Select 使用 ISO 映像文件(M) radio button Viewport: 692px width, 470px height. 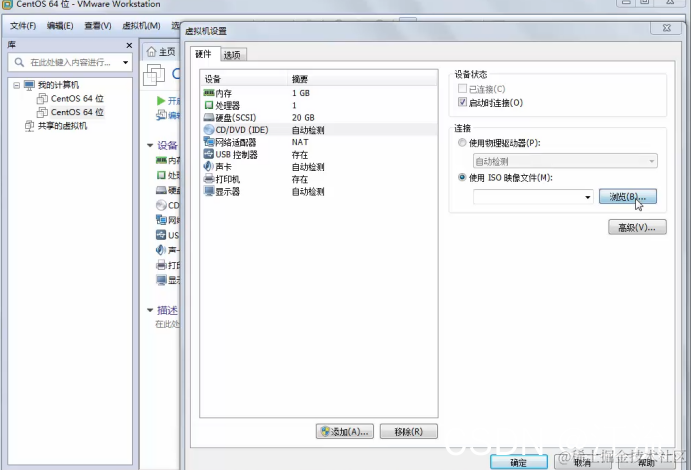[x=462, y=177]
